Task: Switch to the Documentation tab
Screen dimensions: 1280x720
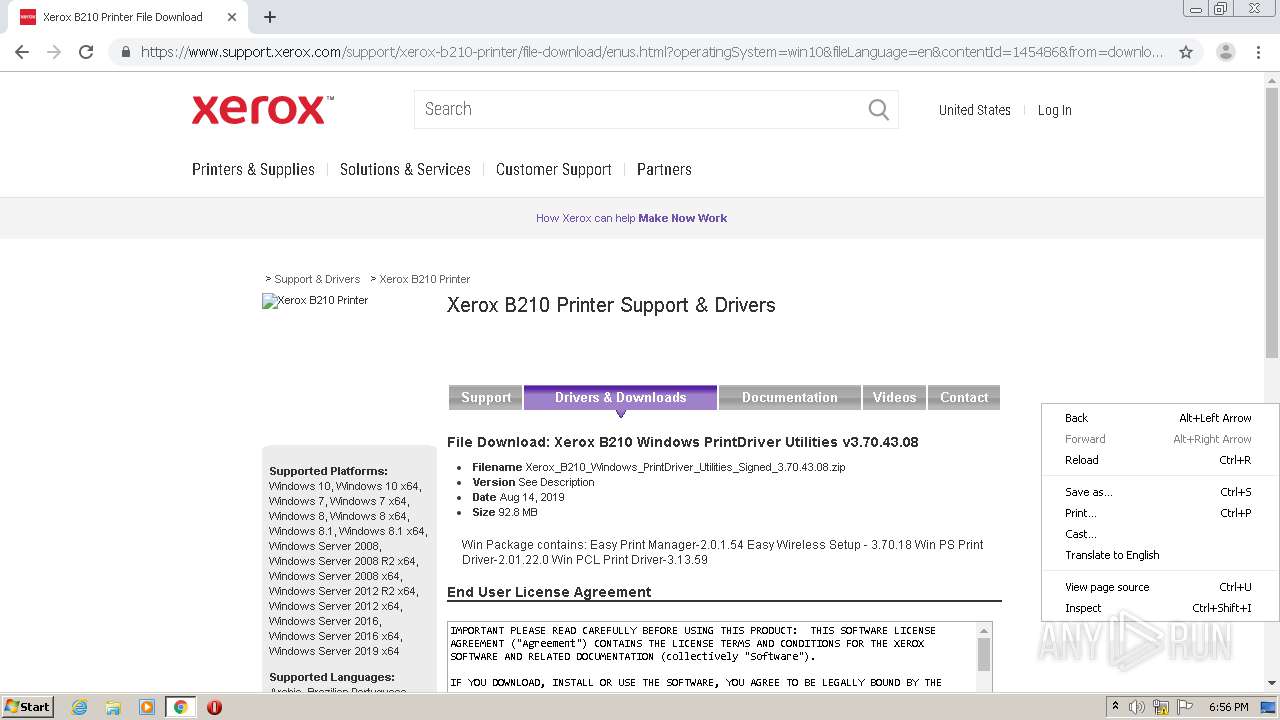Action: (789, 397)
